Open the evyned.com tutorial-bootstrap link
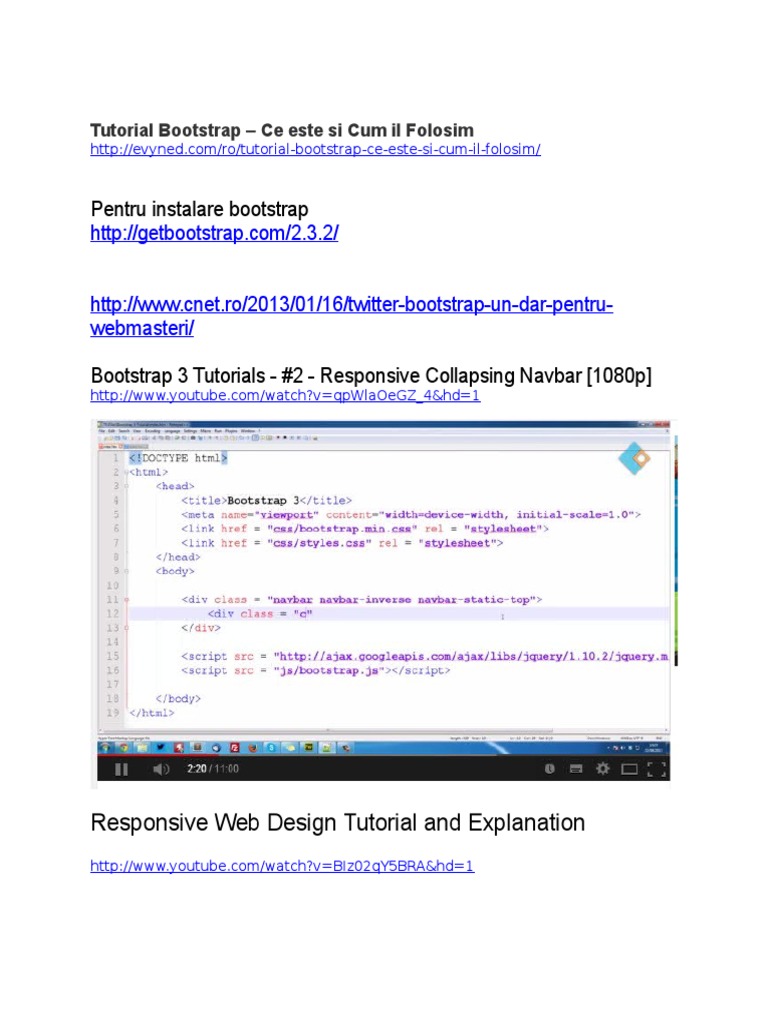Viewport: 768px width, 1024px height. (x=315, y=149)
